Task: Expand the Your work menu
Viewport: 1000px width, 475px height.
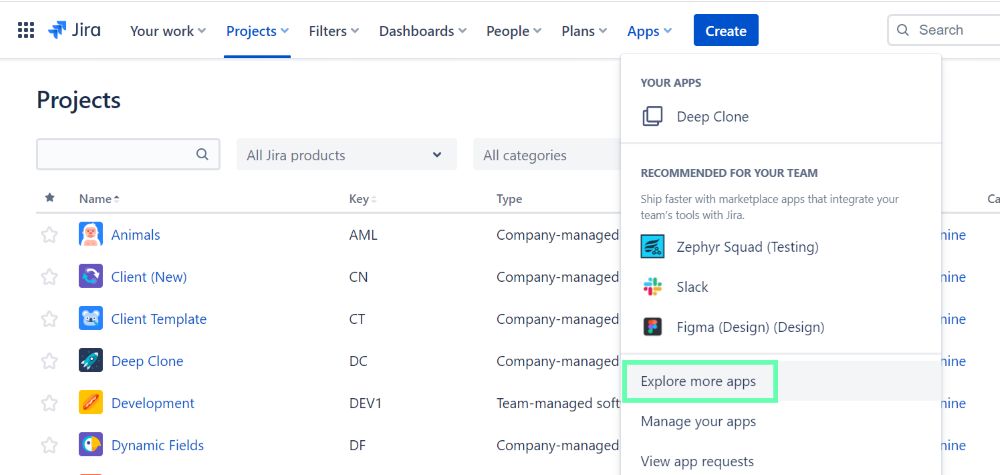Action: point(168,31)
